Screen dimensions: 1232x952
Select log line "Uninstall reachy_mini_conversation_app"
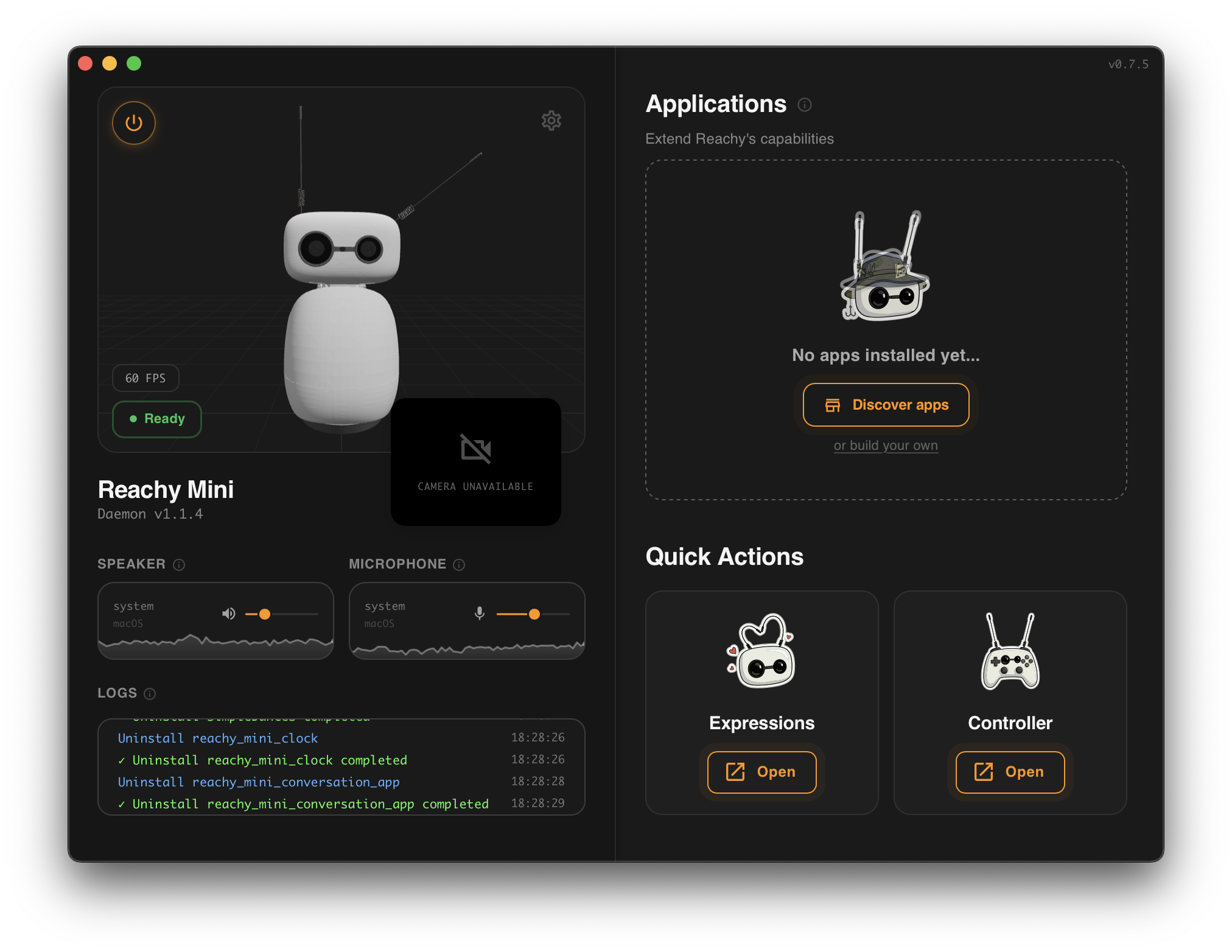point(259,782)
